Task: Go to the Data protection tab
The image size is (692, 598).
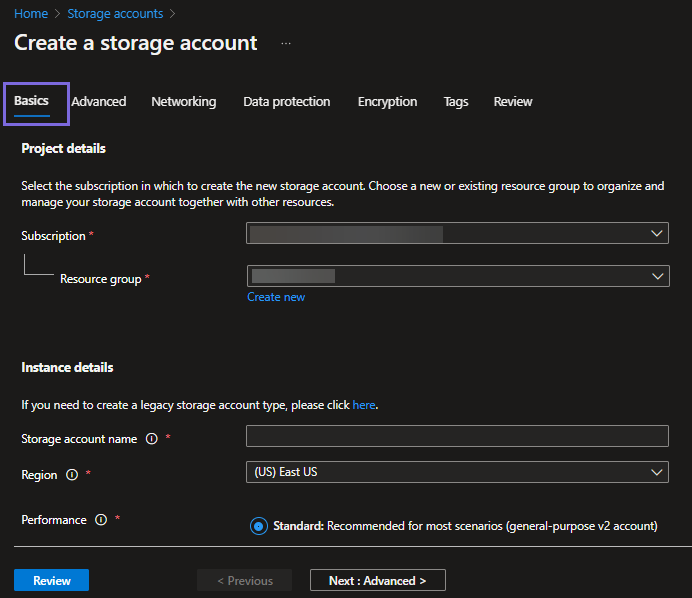Action: (286, 102)
